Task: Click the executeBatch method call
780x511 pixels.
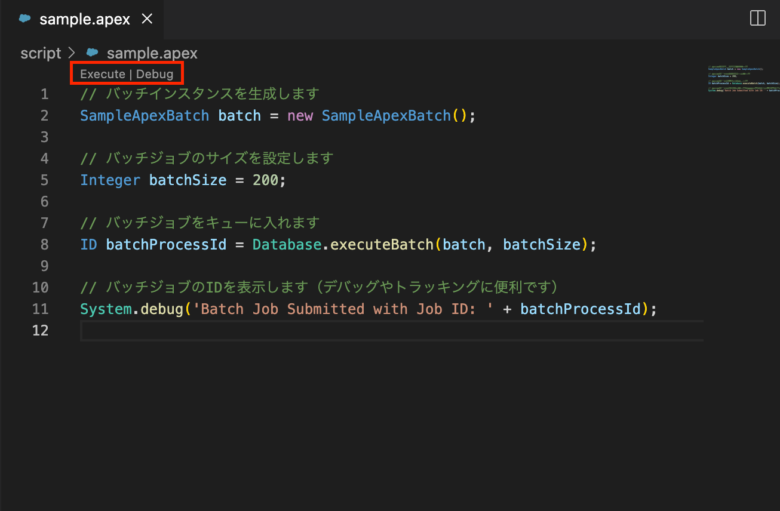Action: click(382, 244)
